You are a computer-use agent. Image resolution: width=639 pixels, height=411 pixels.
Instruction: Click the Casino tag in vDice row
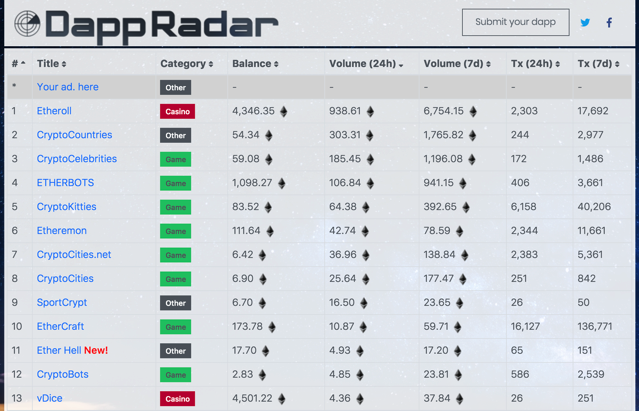(x=177, y=399)
